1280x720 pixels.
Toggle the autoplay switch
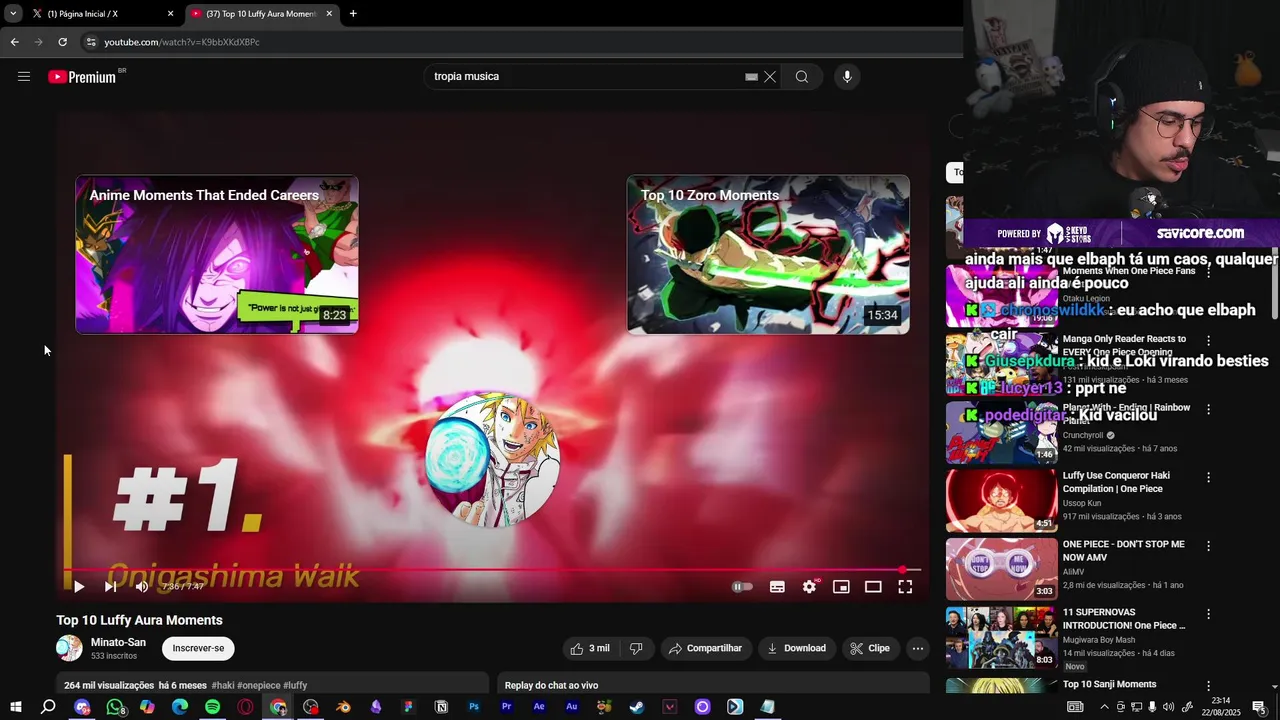point(742,587)
